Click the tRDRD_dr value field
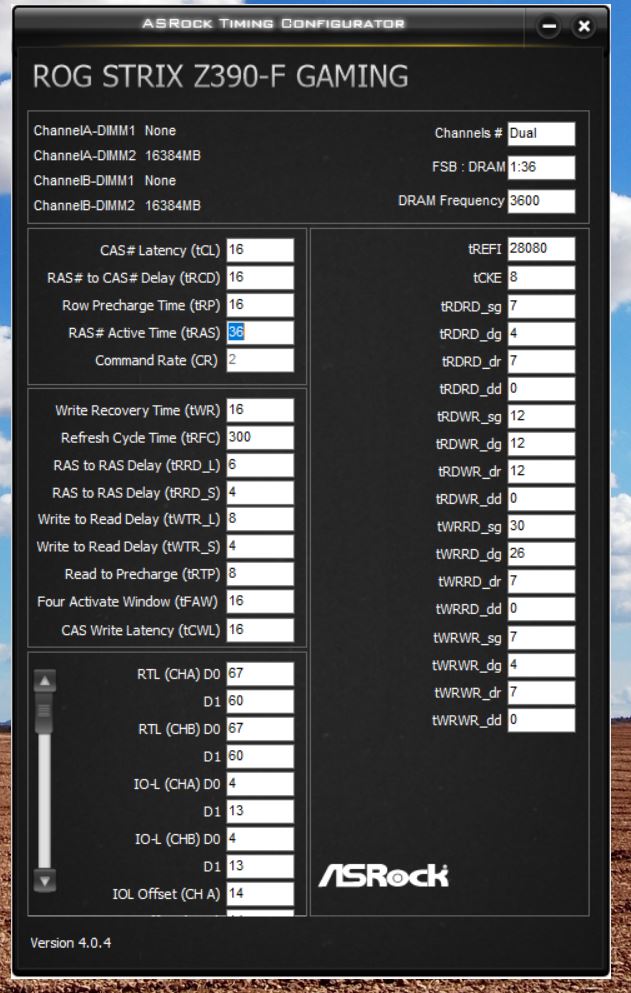 (541, 361)
